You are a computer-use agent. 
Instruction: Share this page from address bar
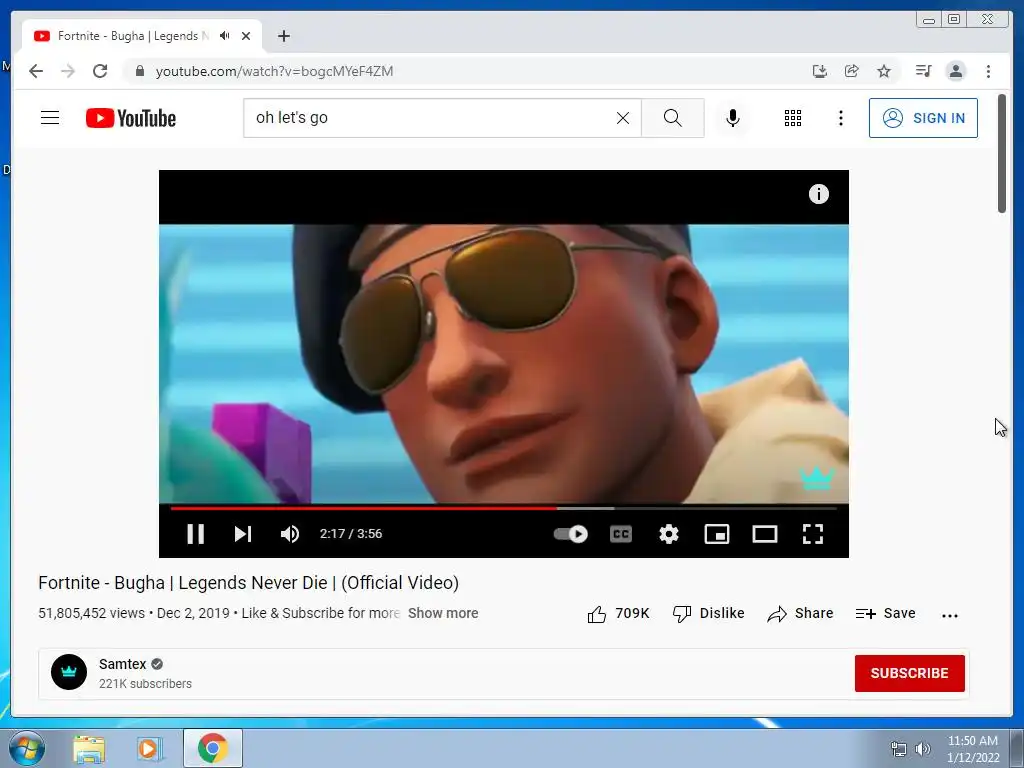click(852, 71)
